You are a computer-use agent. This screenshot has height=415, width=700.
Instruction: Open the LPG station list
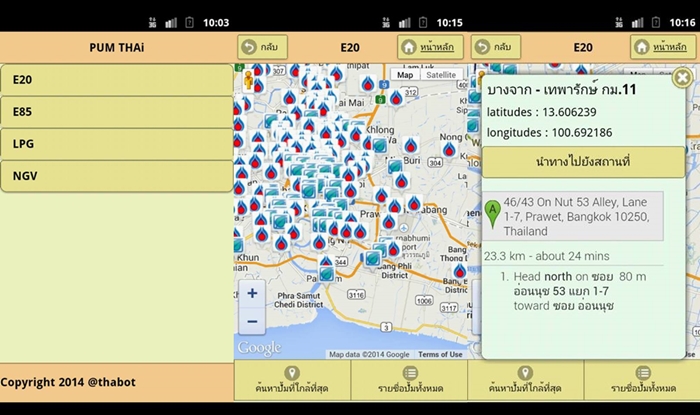(117, 144)
